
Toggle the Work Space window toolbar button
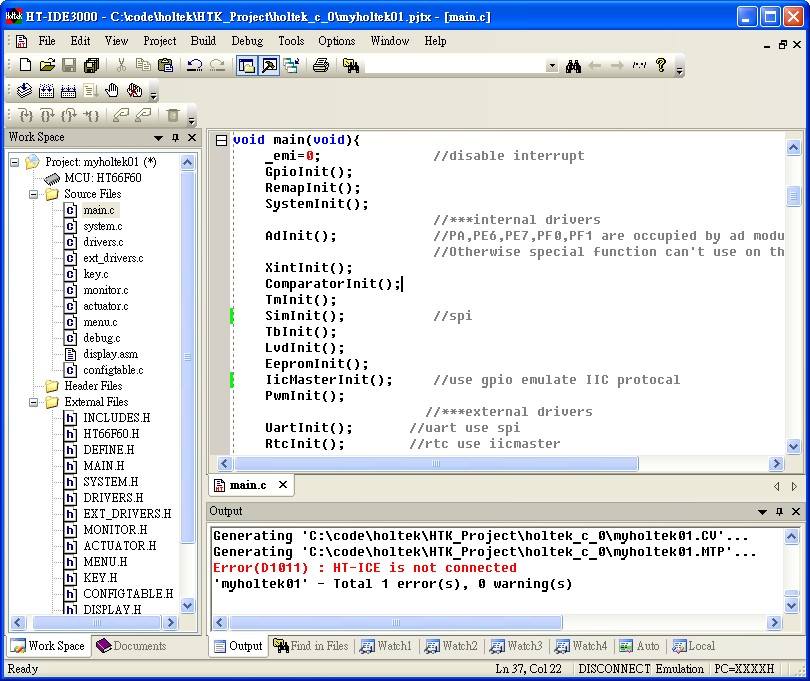pos(247,65)
